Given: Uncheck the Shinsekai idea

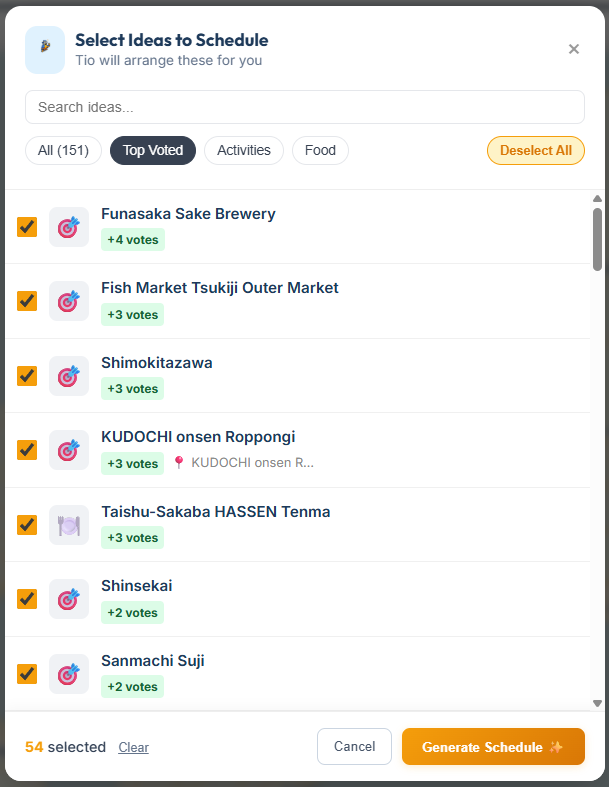Looking at the screenshot, I should point(27,599).
